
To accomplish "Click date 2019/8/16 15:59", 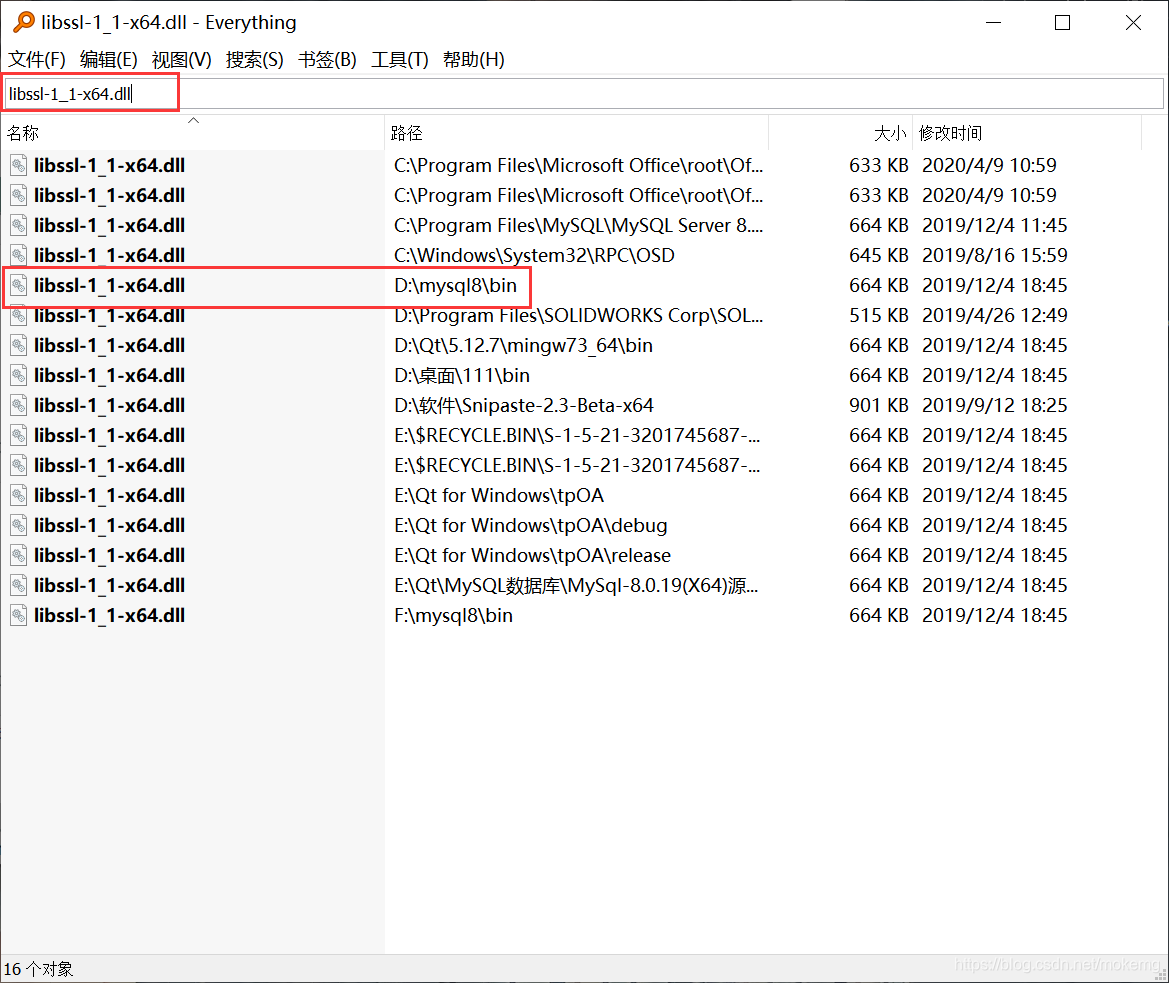I will [995, 256].
